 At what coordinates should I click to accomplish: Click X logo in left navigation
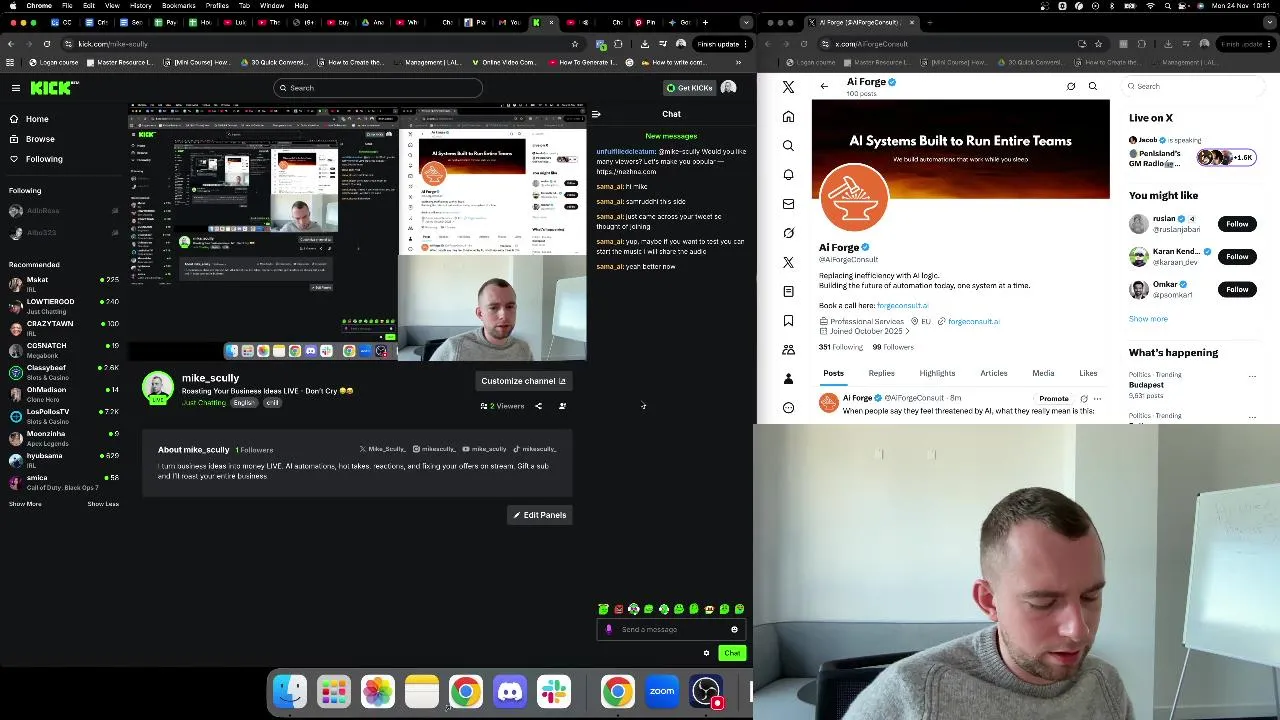click(x=788, y=88)
